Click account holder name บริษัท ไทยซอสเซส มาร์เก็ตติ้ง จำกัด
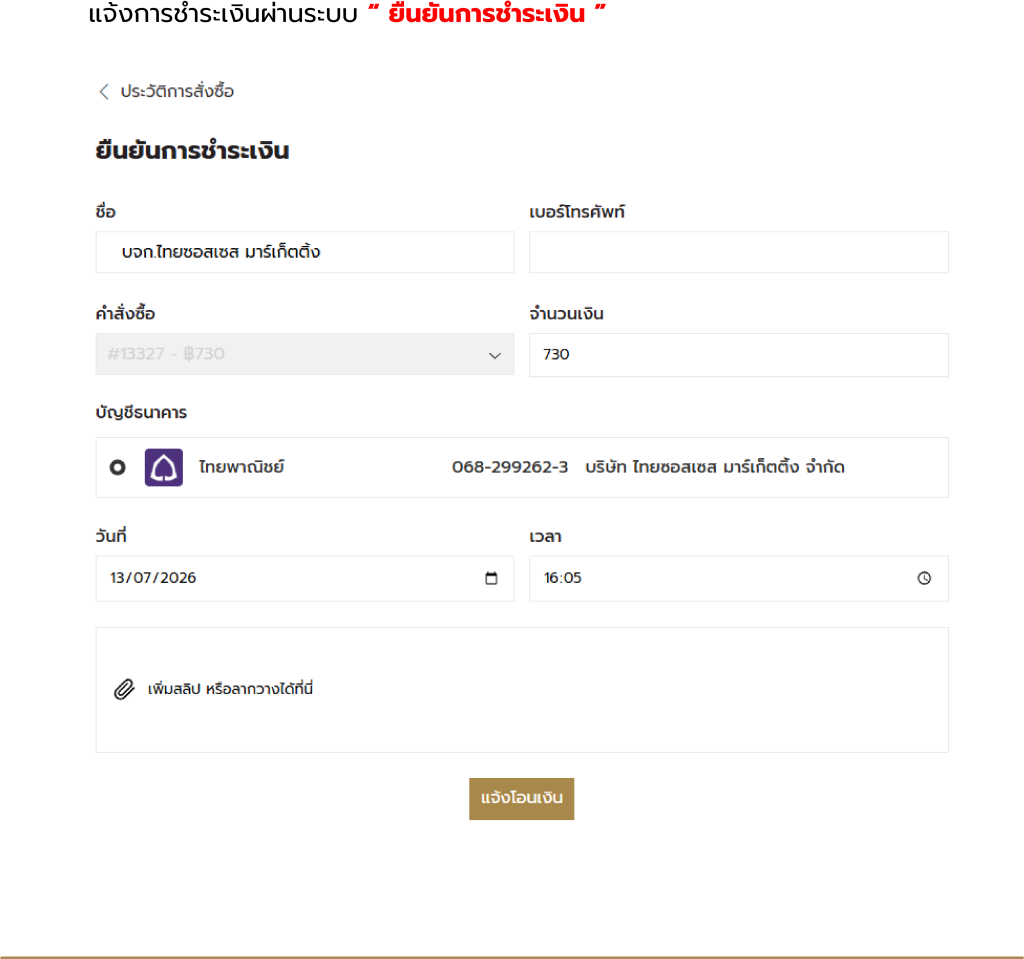Image resolution: width=1024 pixels, height=959 pixels. tap(715, 467)
